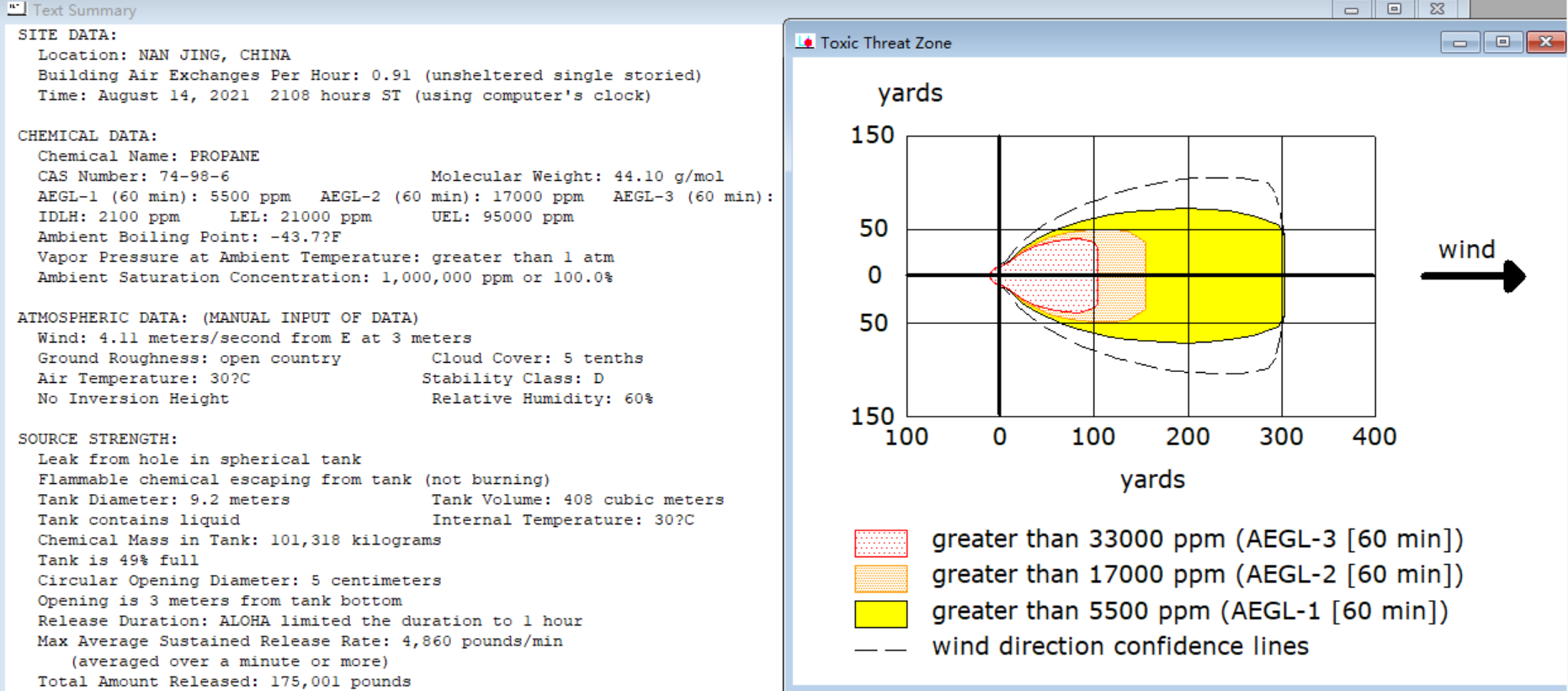Click 'Circular Opening Diameter: 5 centimeters' line
This screenshot has width=1568, height=691.
coord(239,580)
